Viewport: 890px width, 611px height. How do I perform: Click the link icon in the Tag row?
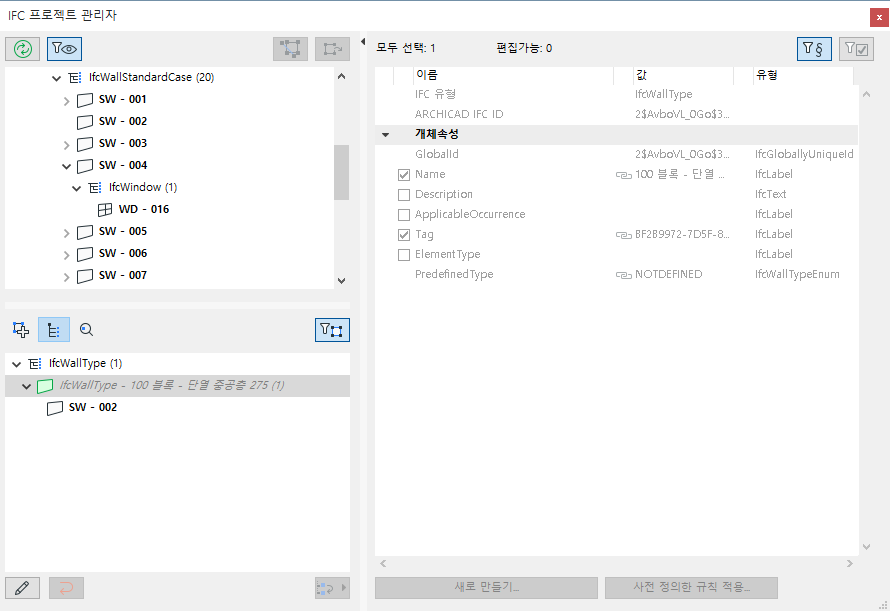click(624, 235)
